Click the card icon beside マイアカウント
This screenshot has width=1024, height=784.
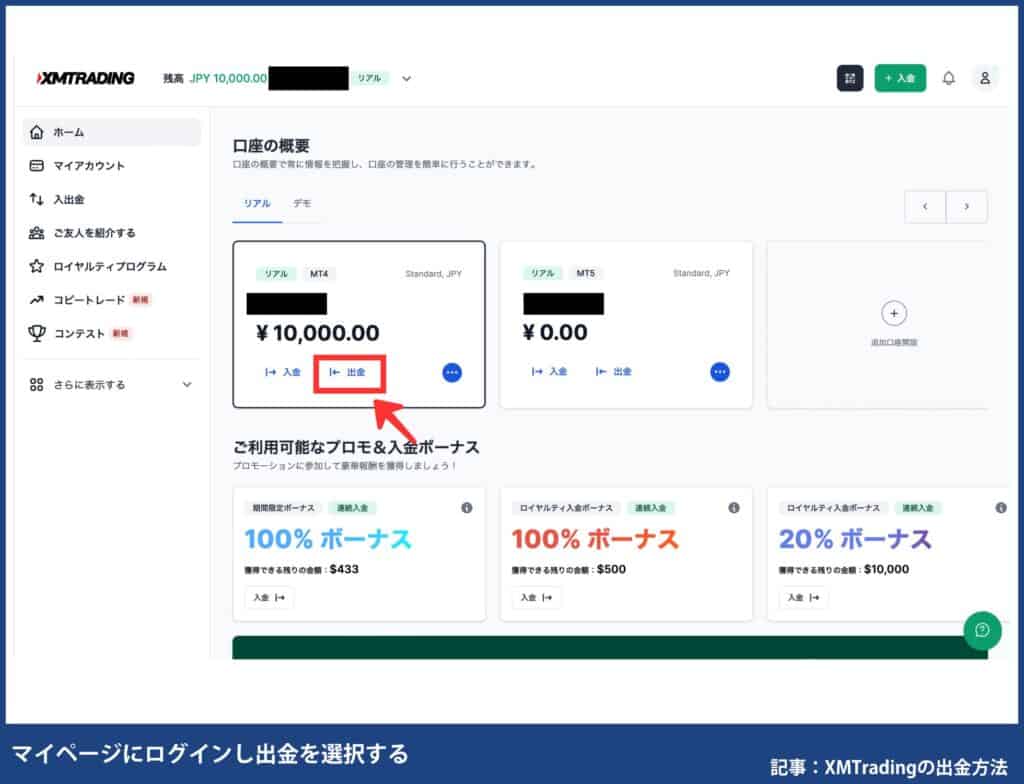click(x=37, y=166)
